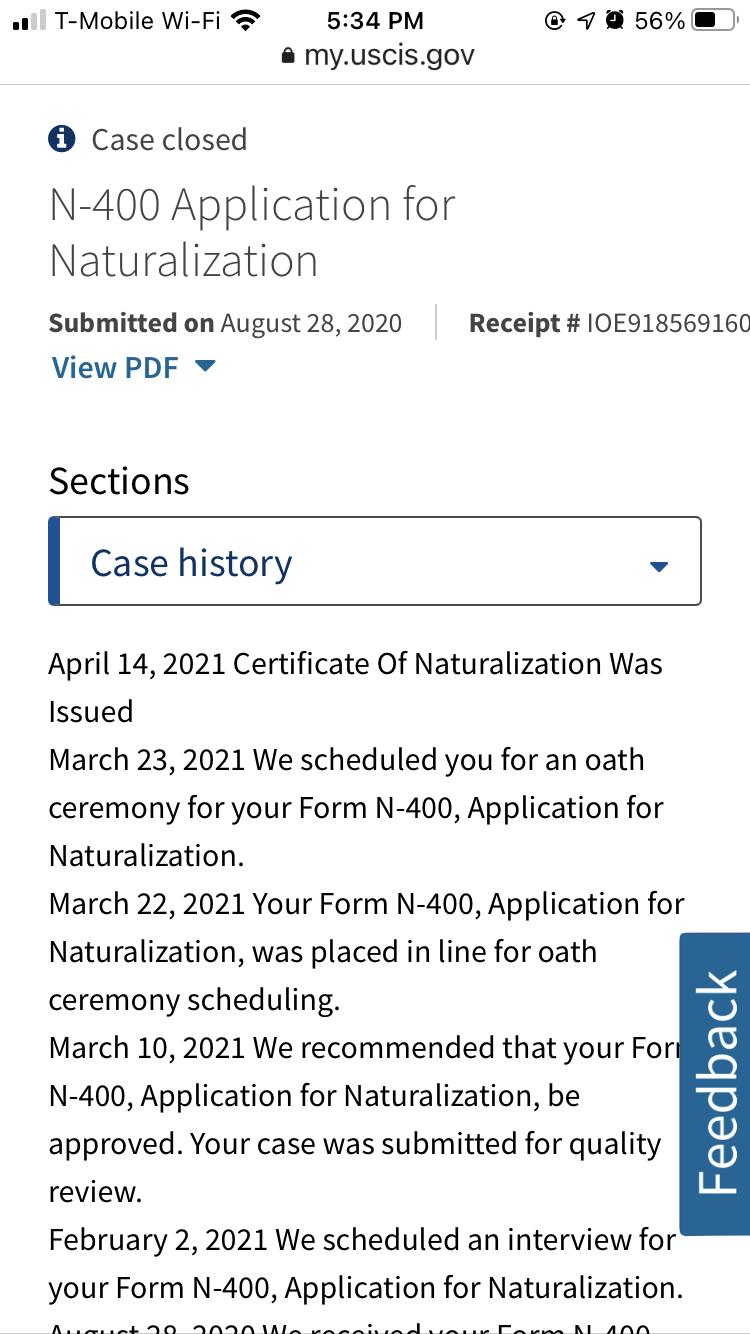Tap the February 2, 2021 interview scheduled entry
The height and width of the screenshot is (1334, 750).
(366, 1264)
